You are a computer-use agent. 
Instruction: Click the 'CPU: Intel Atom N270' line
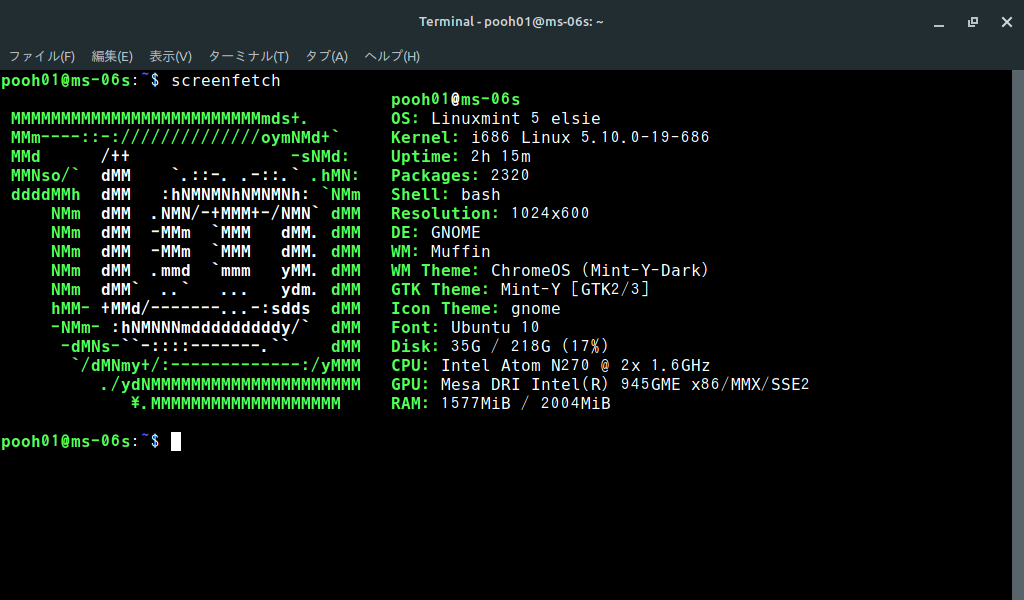point(551,365)
